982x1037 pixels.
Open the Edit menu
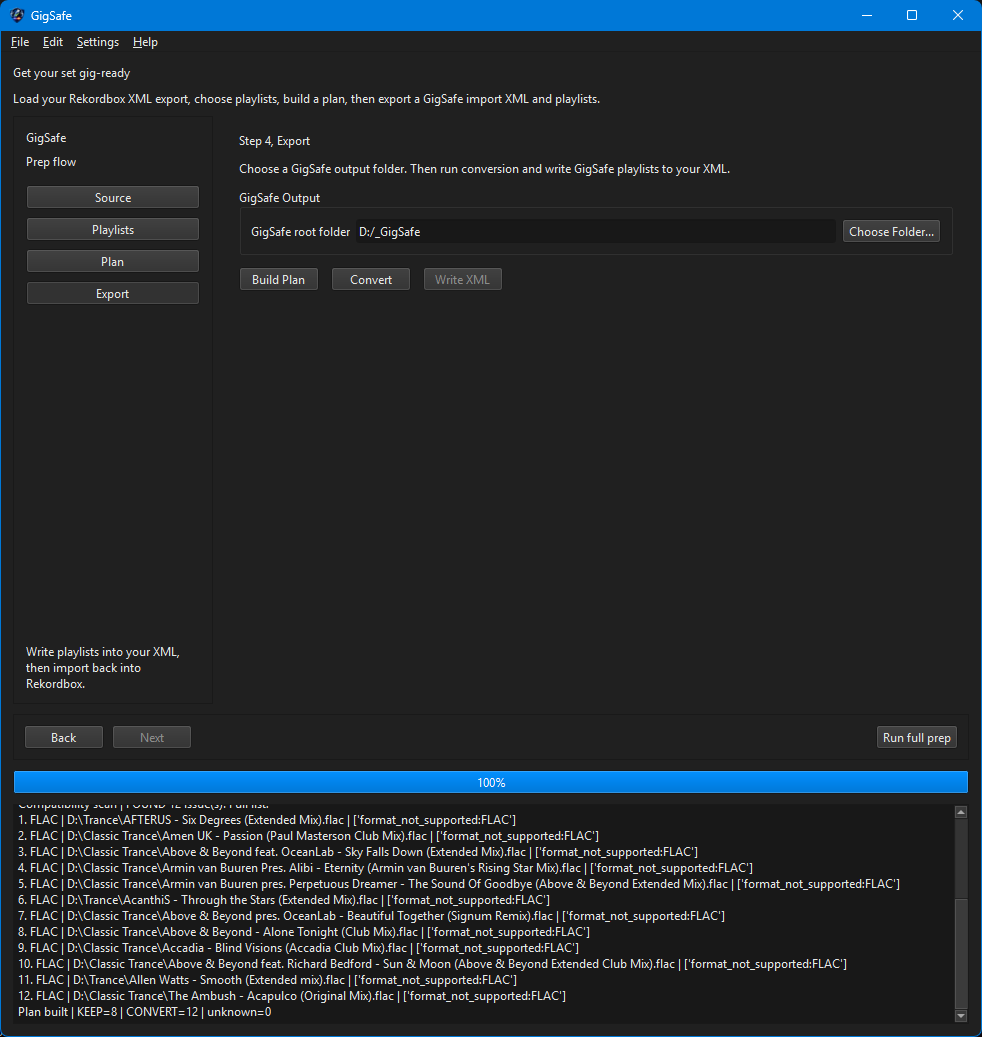(x=53, y=42)
